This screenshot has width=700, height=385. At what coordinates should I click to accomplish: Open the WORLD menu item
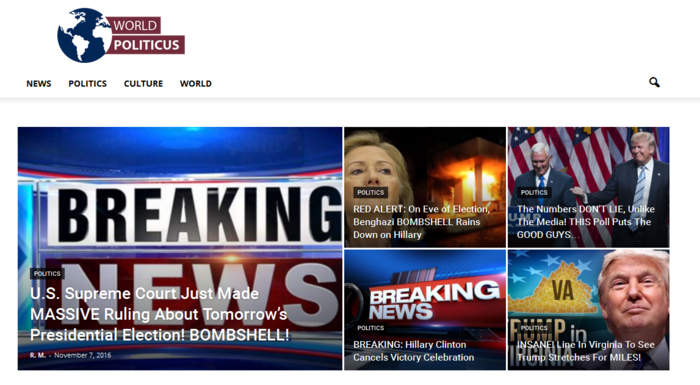tap(196, 84)
